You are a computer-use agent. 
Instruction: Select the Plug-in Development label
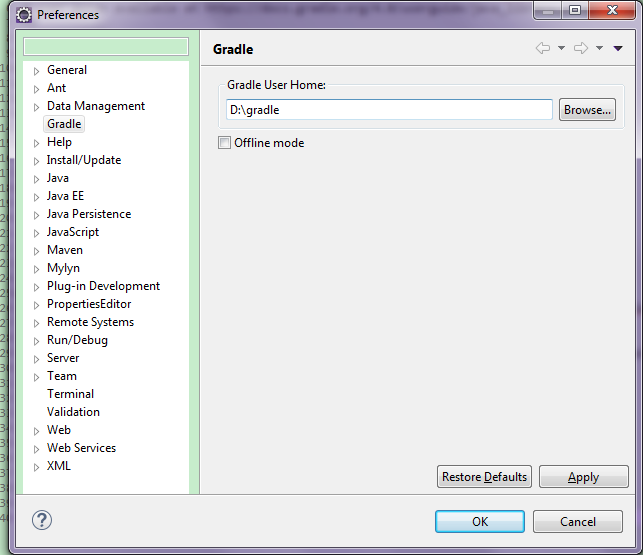tap(103, 286)
